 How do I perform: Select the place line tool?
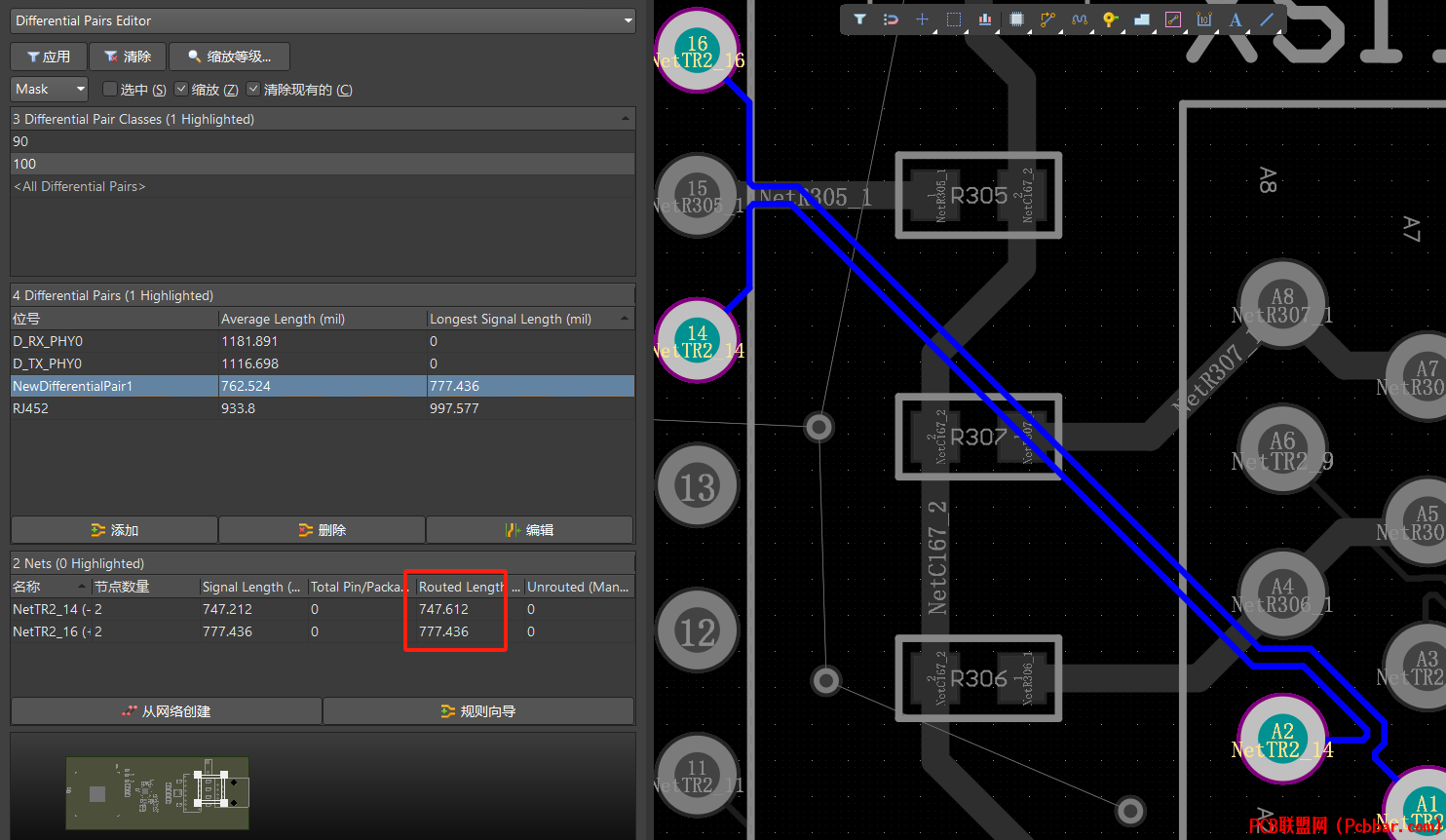click(1267, 19)
